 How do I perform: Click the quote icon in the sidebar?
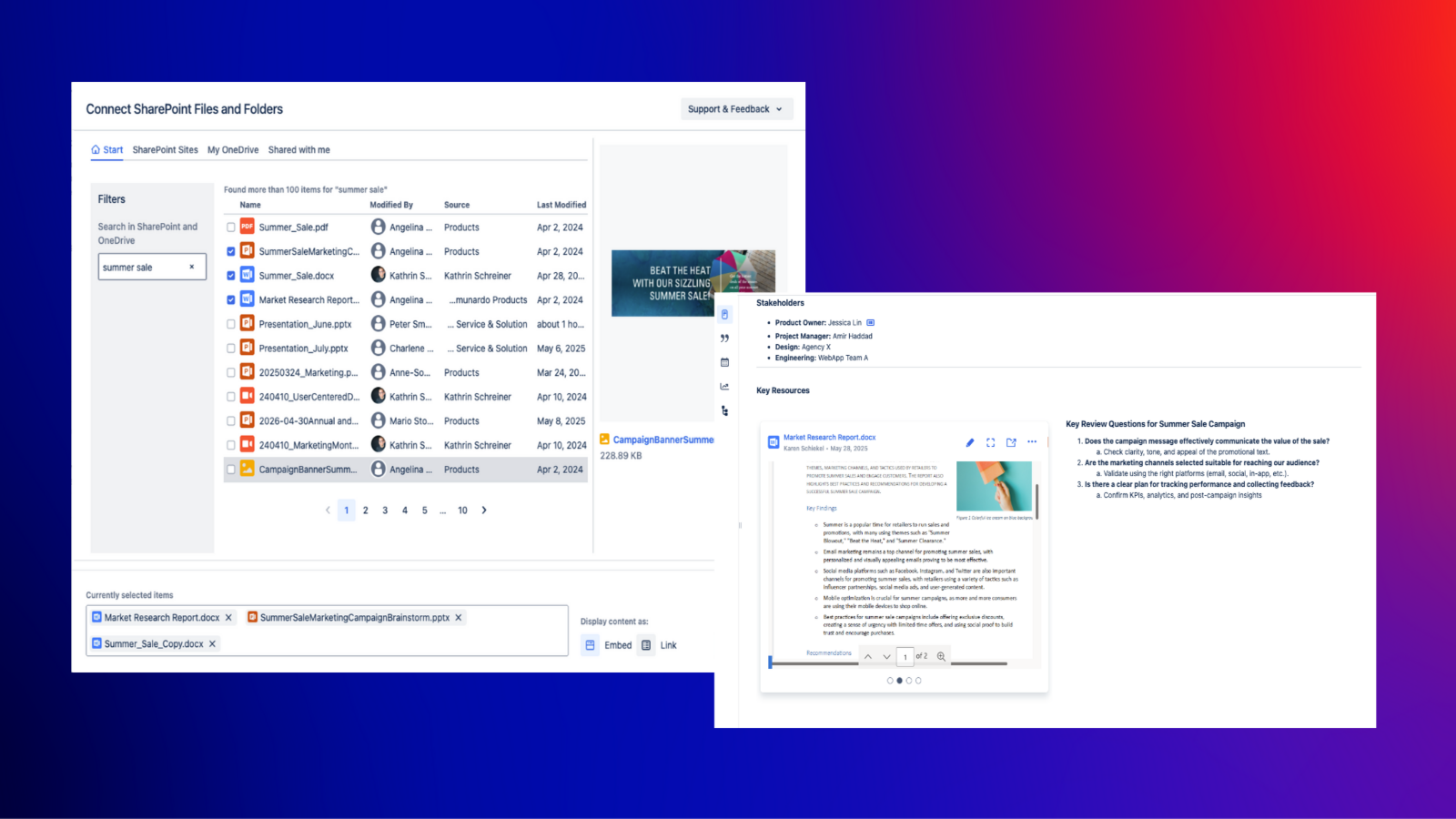tap(724, 339)
